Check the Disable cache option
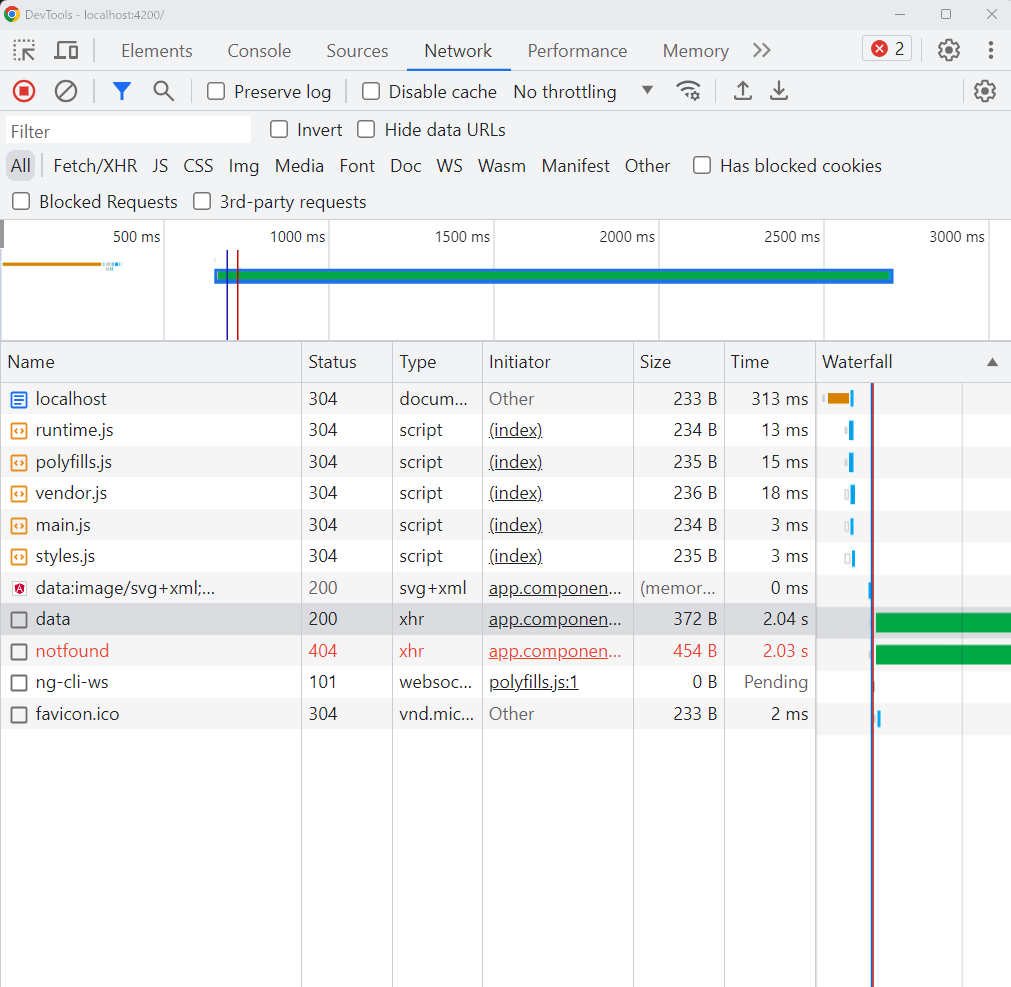This screenshot has height=987, width=1011. [371, 92]
